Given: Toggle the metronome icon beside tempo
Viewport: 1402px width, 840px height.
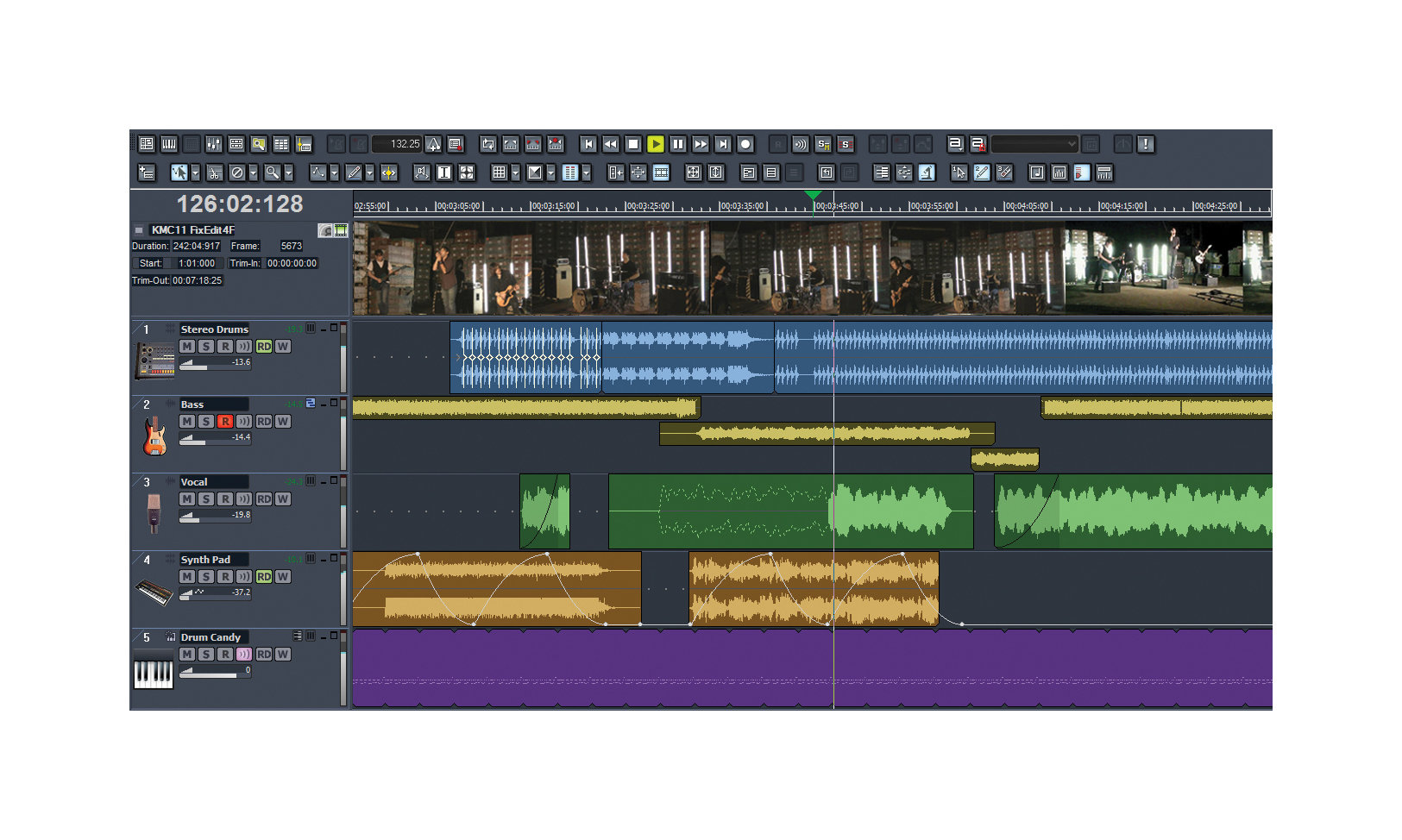Looking at the screenshot, I should (433, 144).
